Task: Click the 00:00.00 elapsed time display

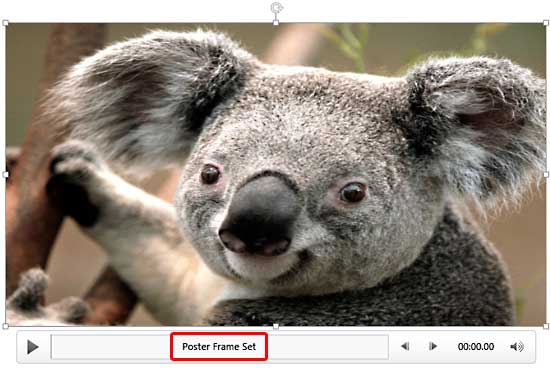Action: (476, 347)
